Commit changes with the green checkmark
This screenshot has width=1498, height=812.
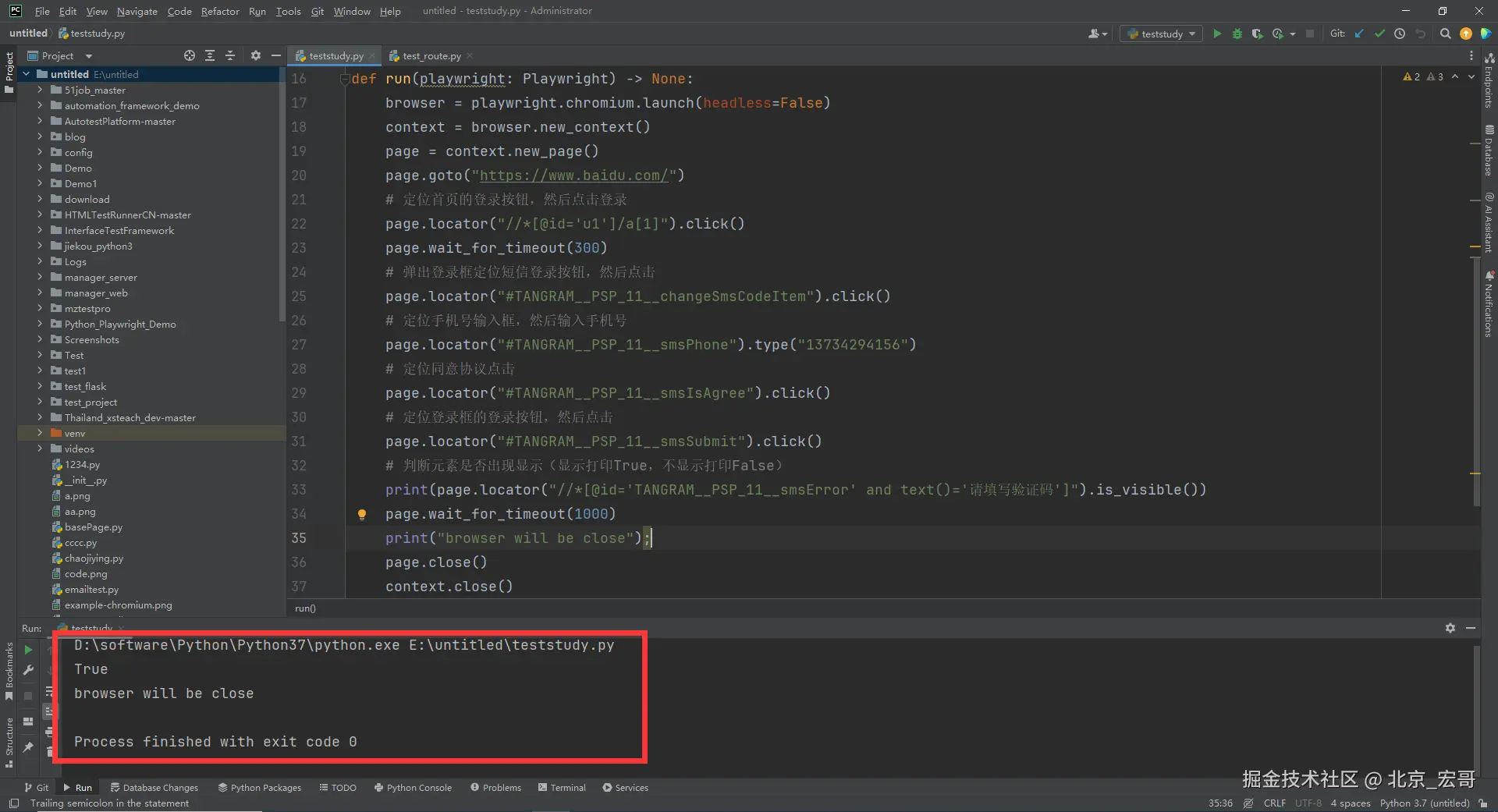pos(1379,34)
